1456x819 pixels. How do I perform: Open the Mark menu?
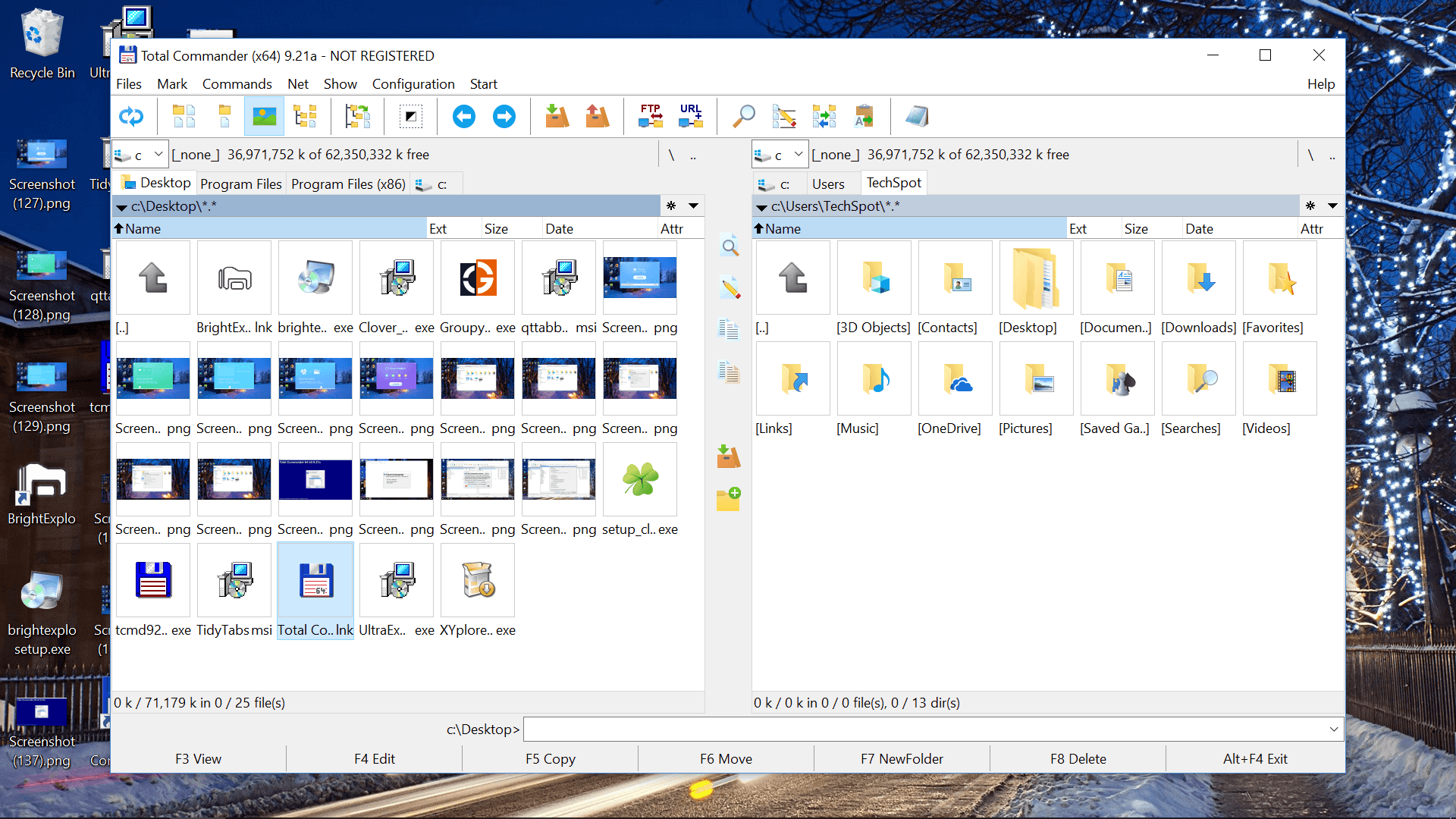tap(172, 84)
